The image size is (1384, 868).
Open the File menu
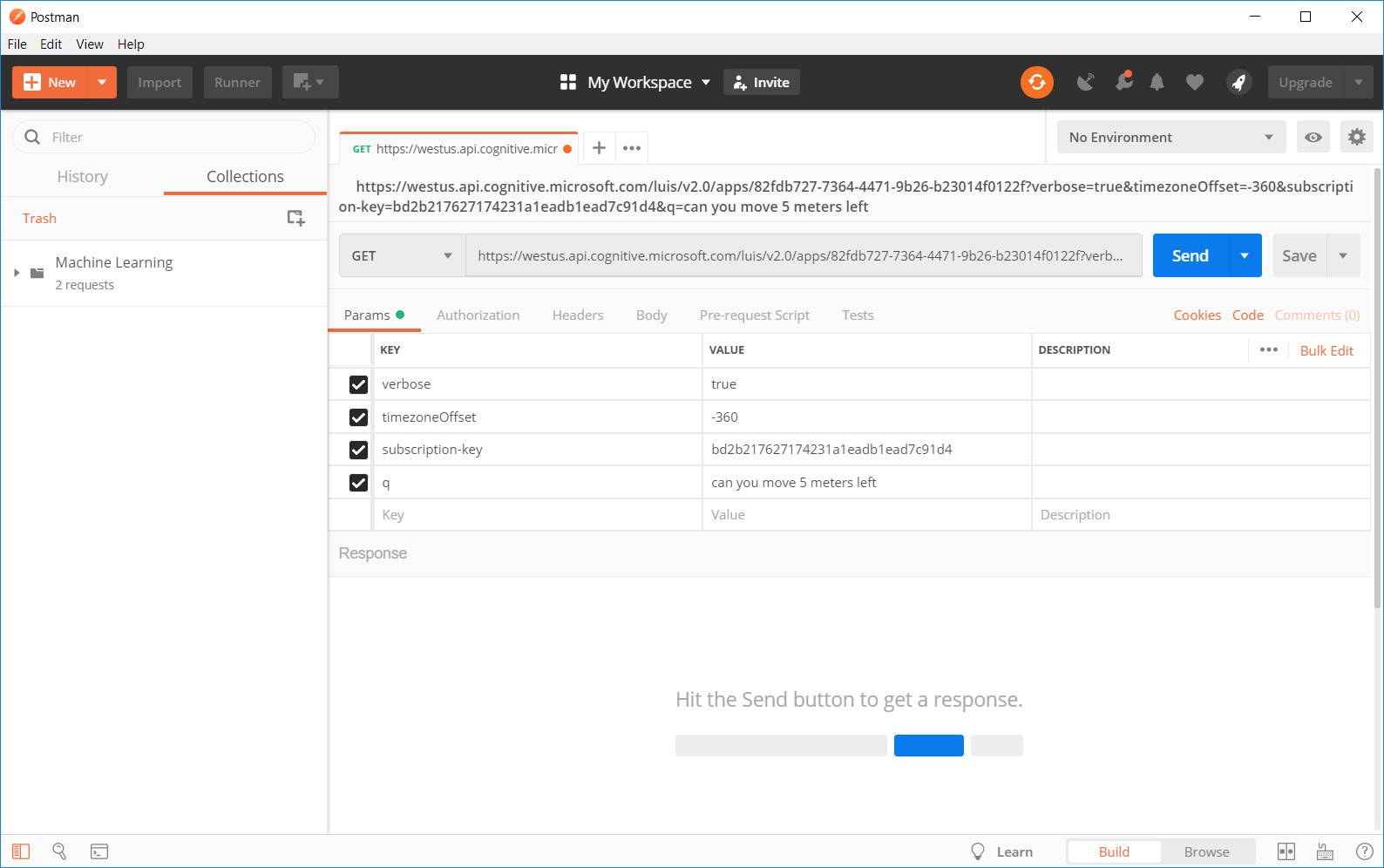17,44
